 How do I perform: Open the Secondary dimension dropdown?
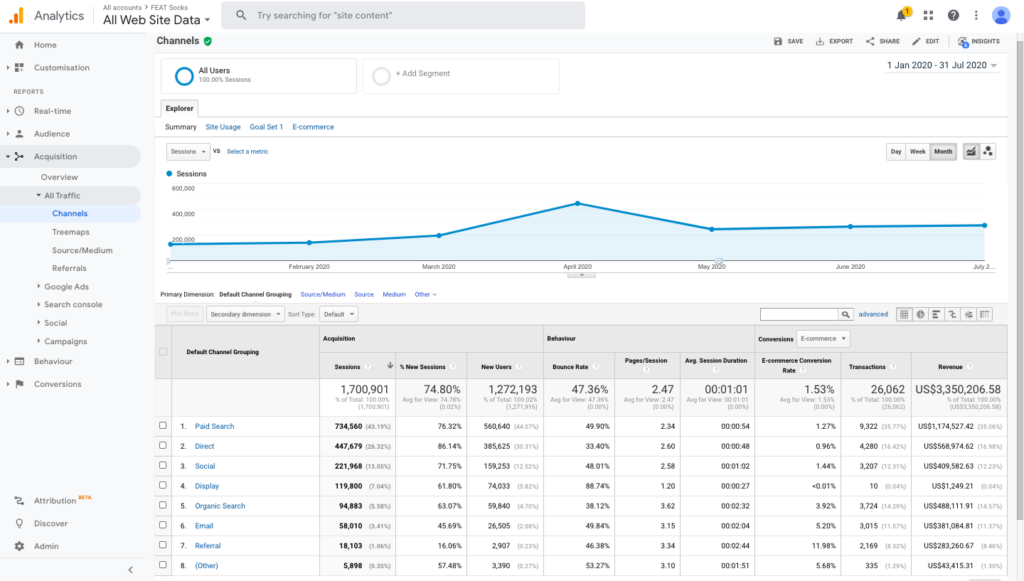pyautogui.click(x=246, y=315)
